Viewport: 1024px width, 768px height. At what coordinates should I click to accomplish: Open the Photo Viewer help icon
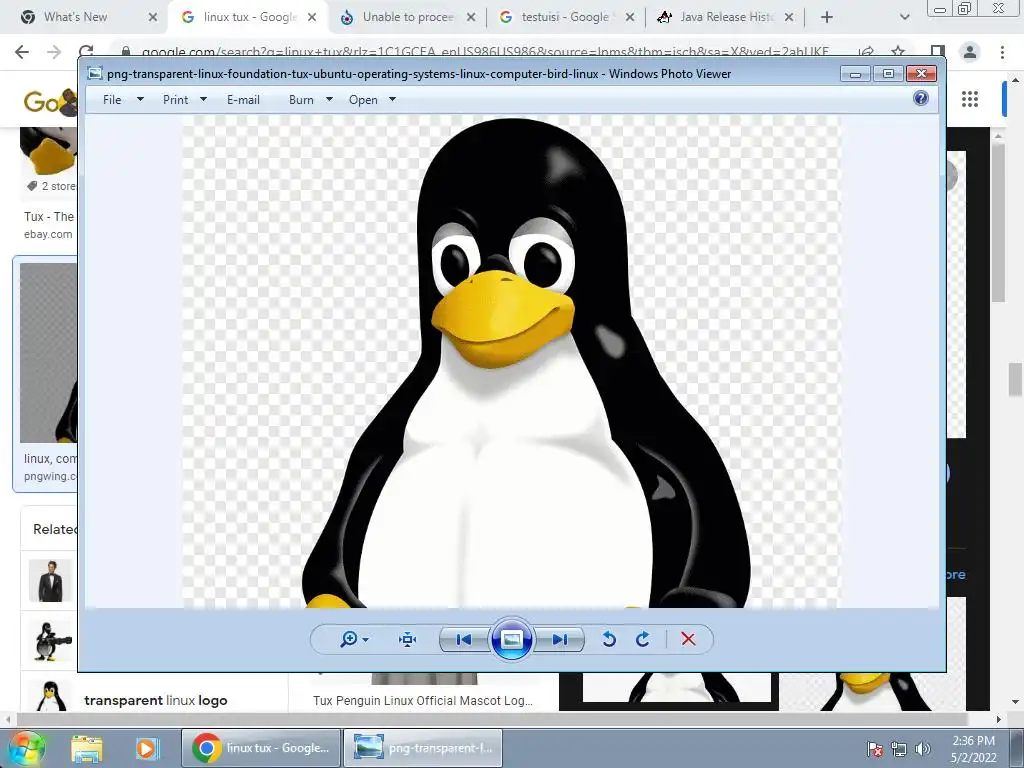click(921, 99)
